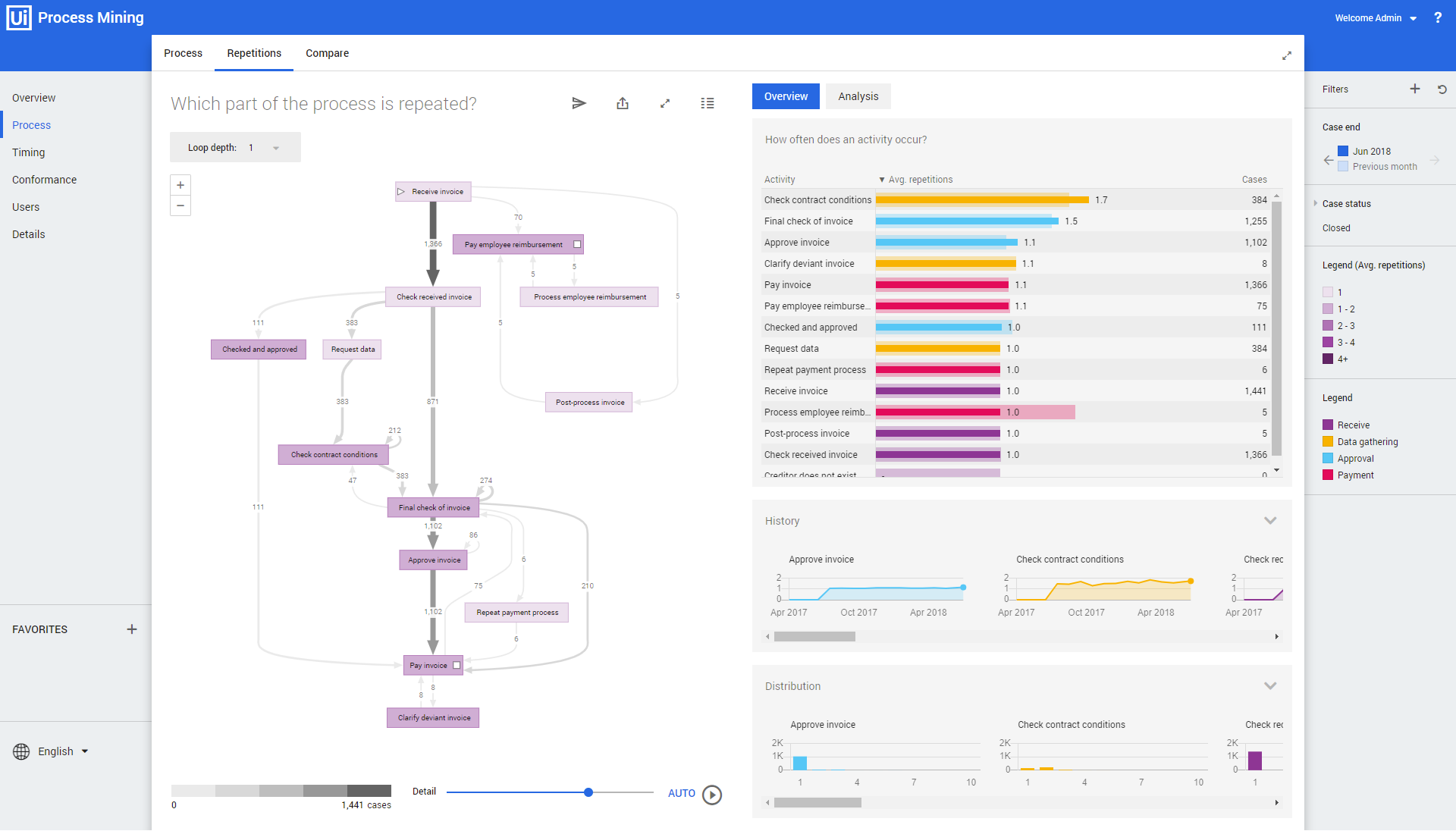Open the Analysis tab
Viewport: 1456px width, 831px height.
tap(858, 96)
